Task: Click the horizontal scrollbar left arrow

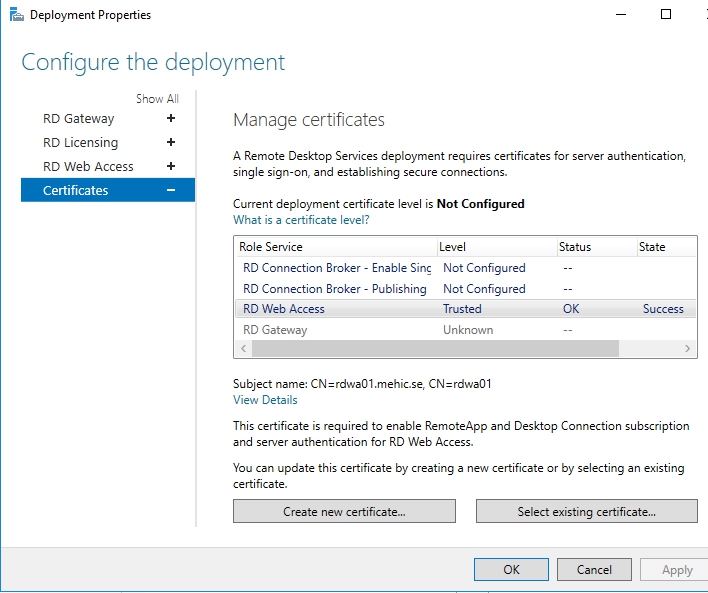Action: click(242, 349)
